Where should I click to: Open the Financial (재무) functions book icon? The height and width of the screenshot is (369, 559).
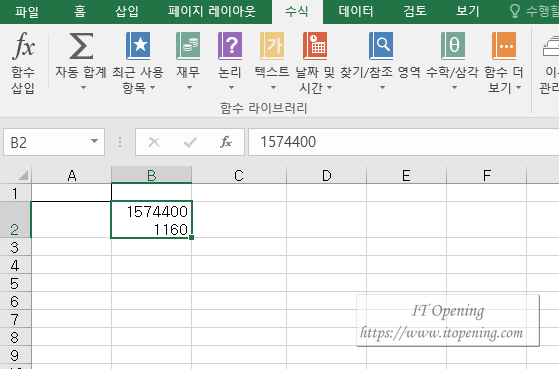pos(188,46)
